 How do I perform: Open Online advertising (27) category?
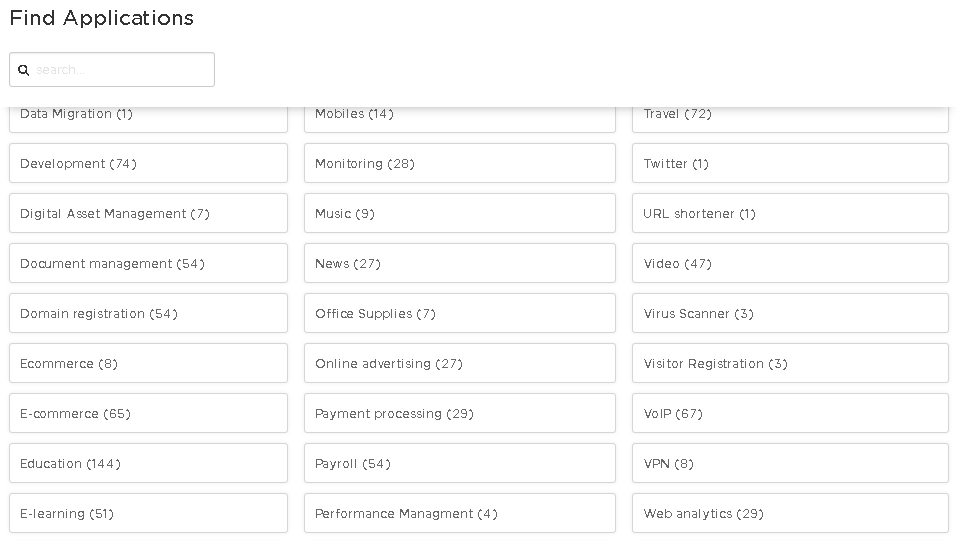coord(459,363)
